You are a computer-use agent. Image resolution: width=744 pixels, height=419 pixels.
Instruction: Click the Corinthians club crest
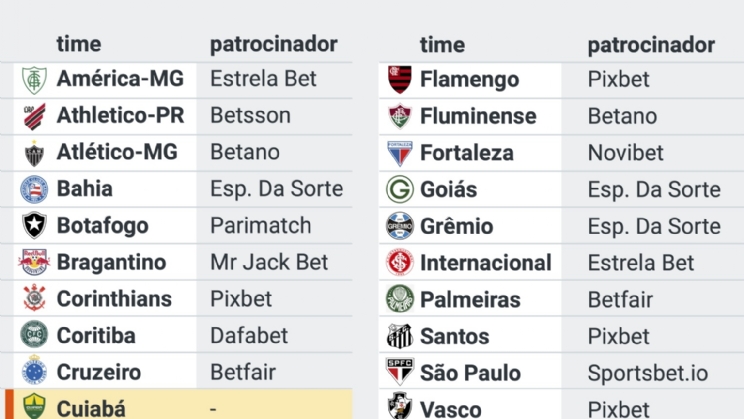(x=34, y=298)
